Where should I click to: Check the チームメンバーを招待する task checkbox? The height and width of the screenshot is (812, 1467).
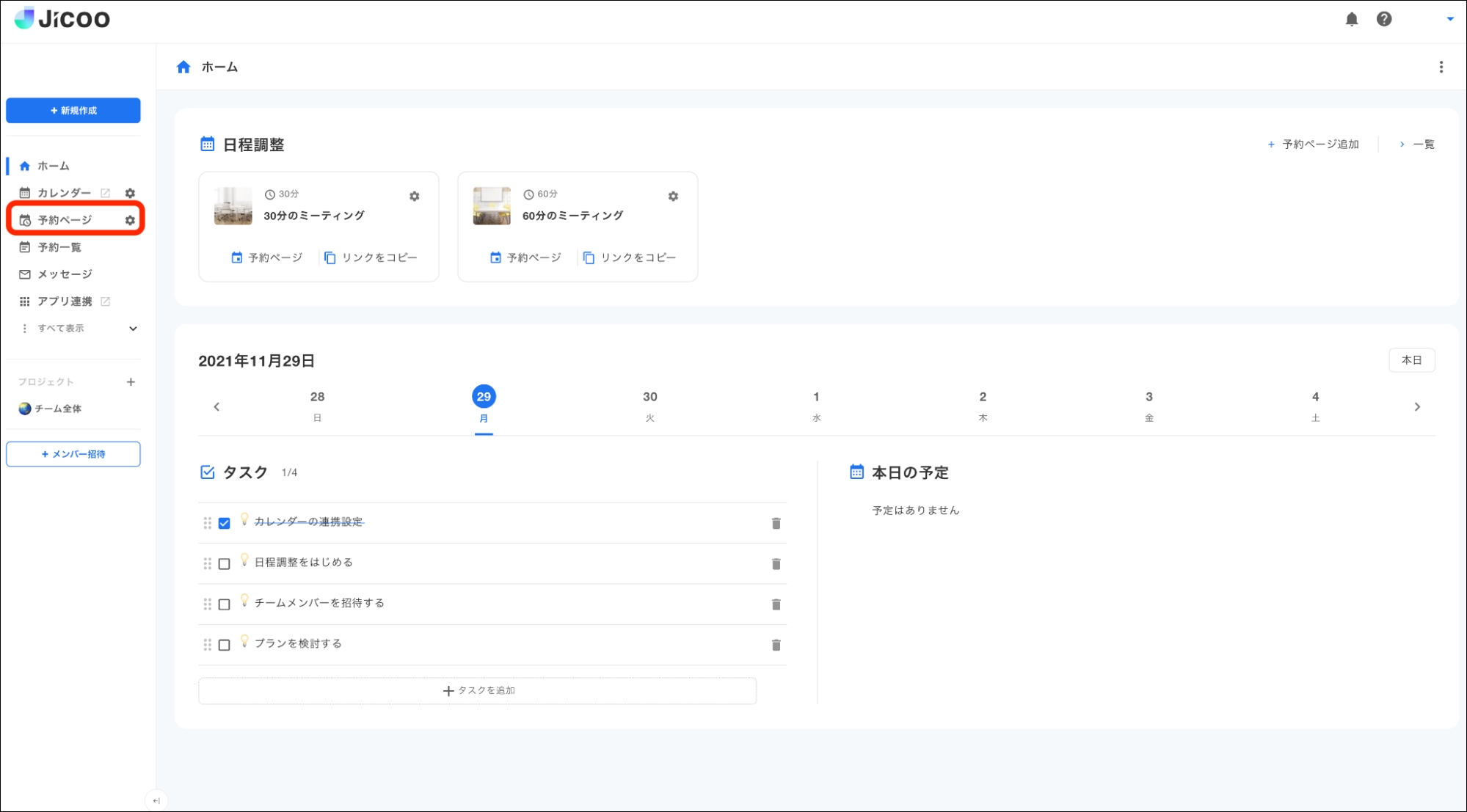pyautogui.click(x=225, y=604)
